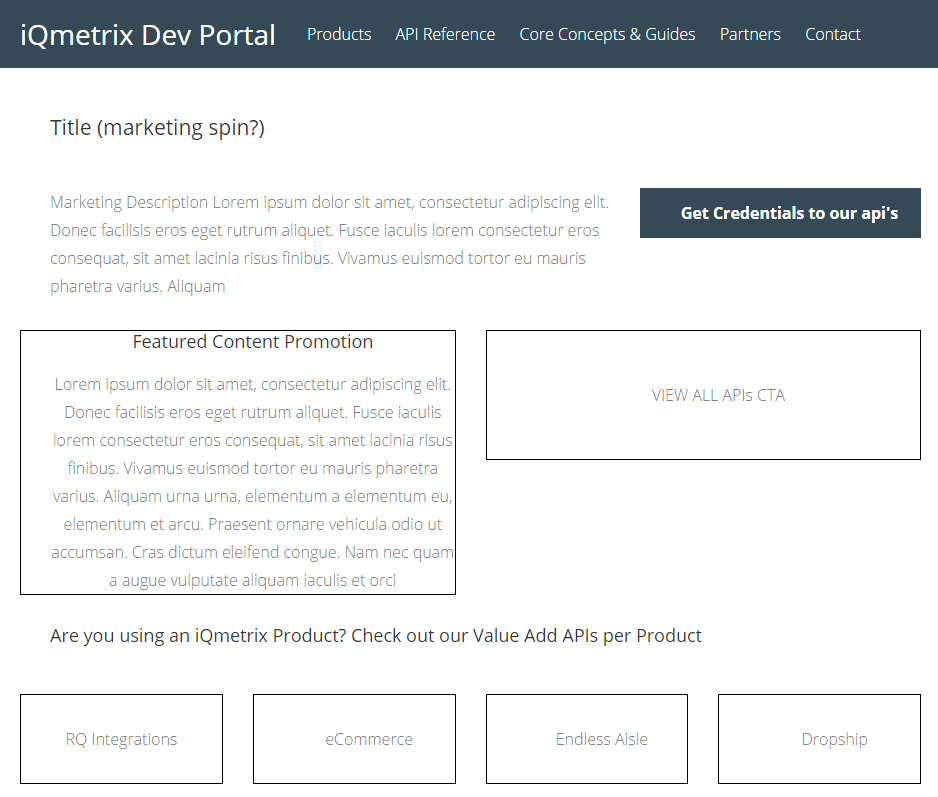Click the final word 'Aliquam' of marketing paragraph
938x797 pixels.
(x=196, y=287)
